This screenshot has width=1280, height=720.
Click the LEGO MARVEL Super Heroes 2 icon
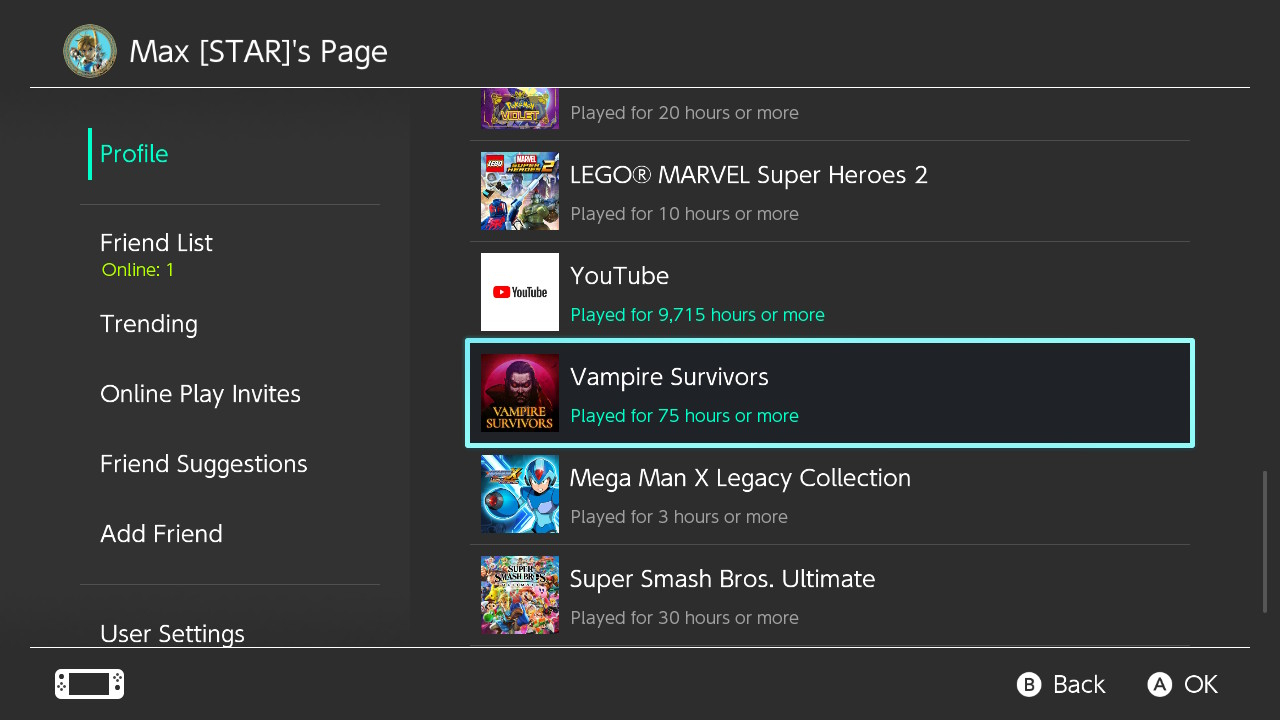520,191
